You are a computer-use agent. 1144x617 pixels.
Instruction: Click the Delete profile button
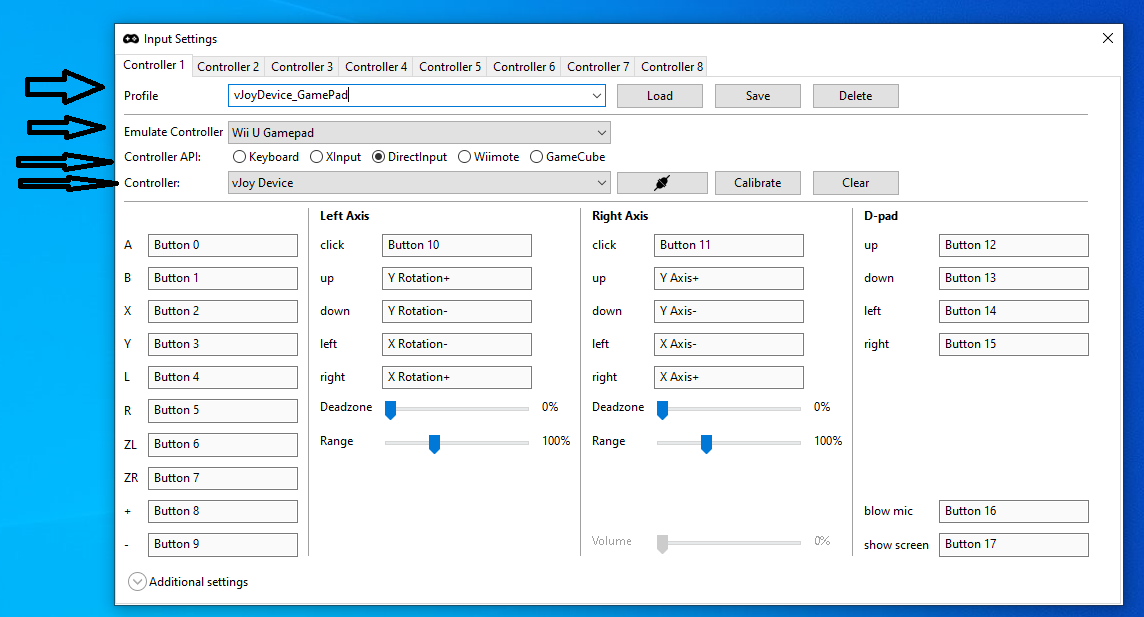pyautogui.click(x=855, y=96)
